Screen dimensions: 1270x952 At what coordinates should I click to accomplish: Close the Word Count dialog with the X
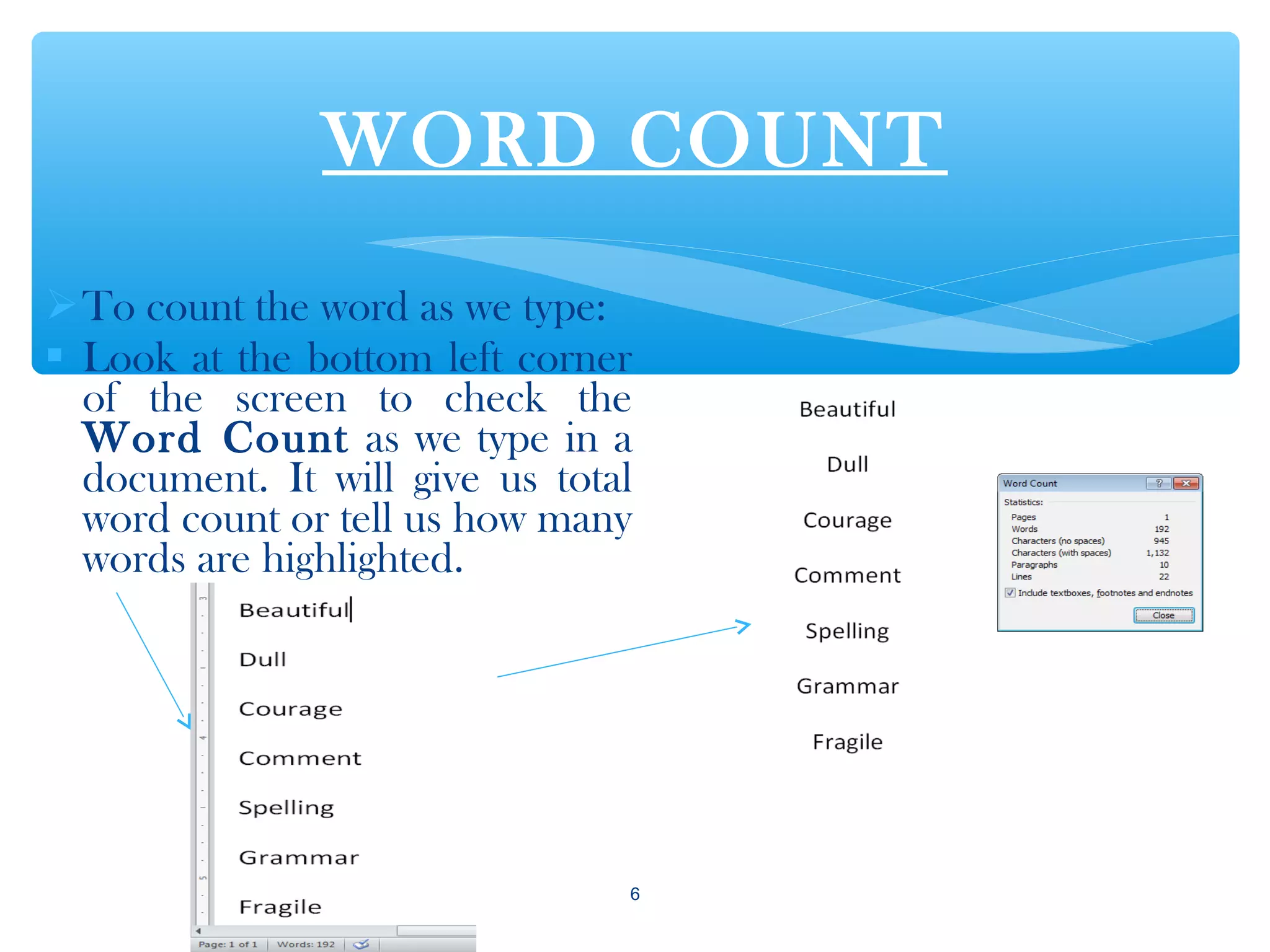click(x=1186, y=483)
